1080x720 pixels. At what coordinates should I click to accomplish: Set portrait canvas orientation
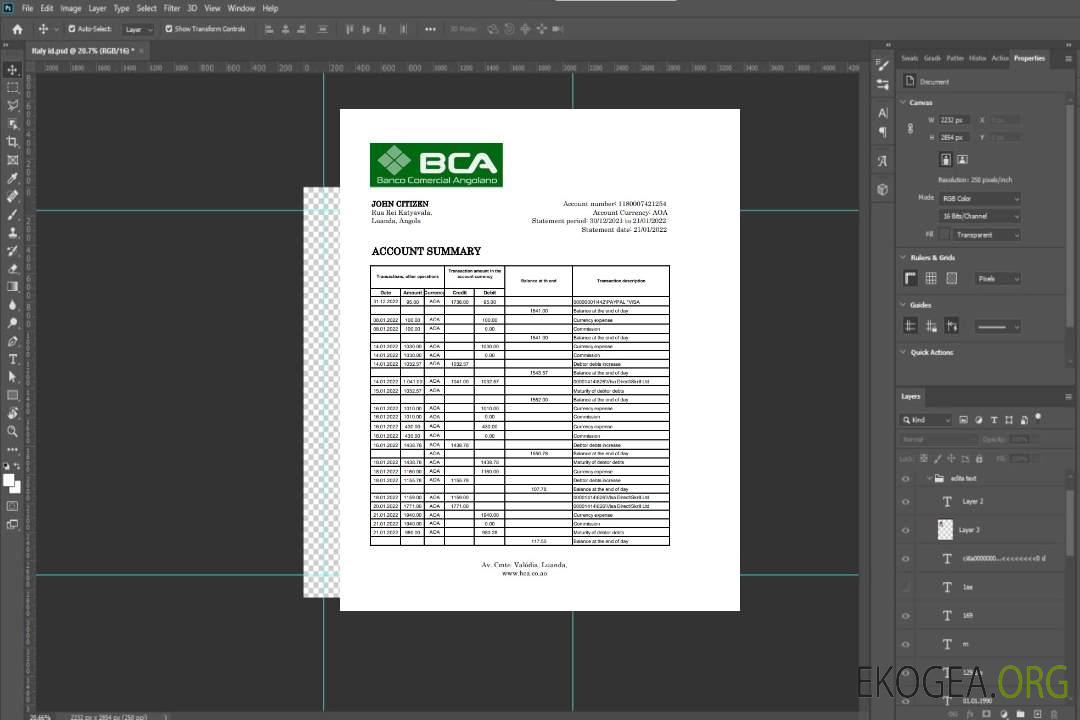pos(946,160)
